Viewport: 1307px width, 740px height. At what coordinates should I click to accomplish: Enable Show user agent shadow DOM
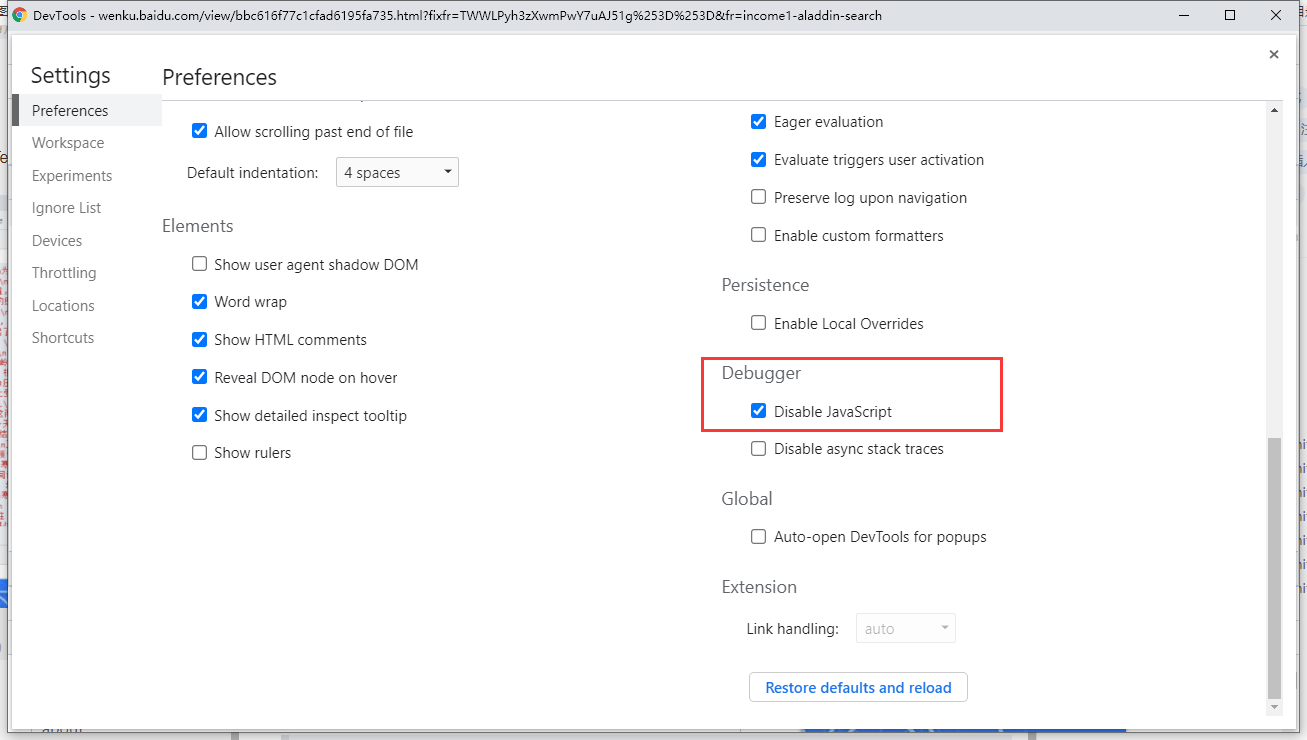(x=199, y=264)
